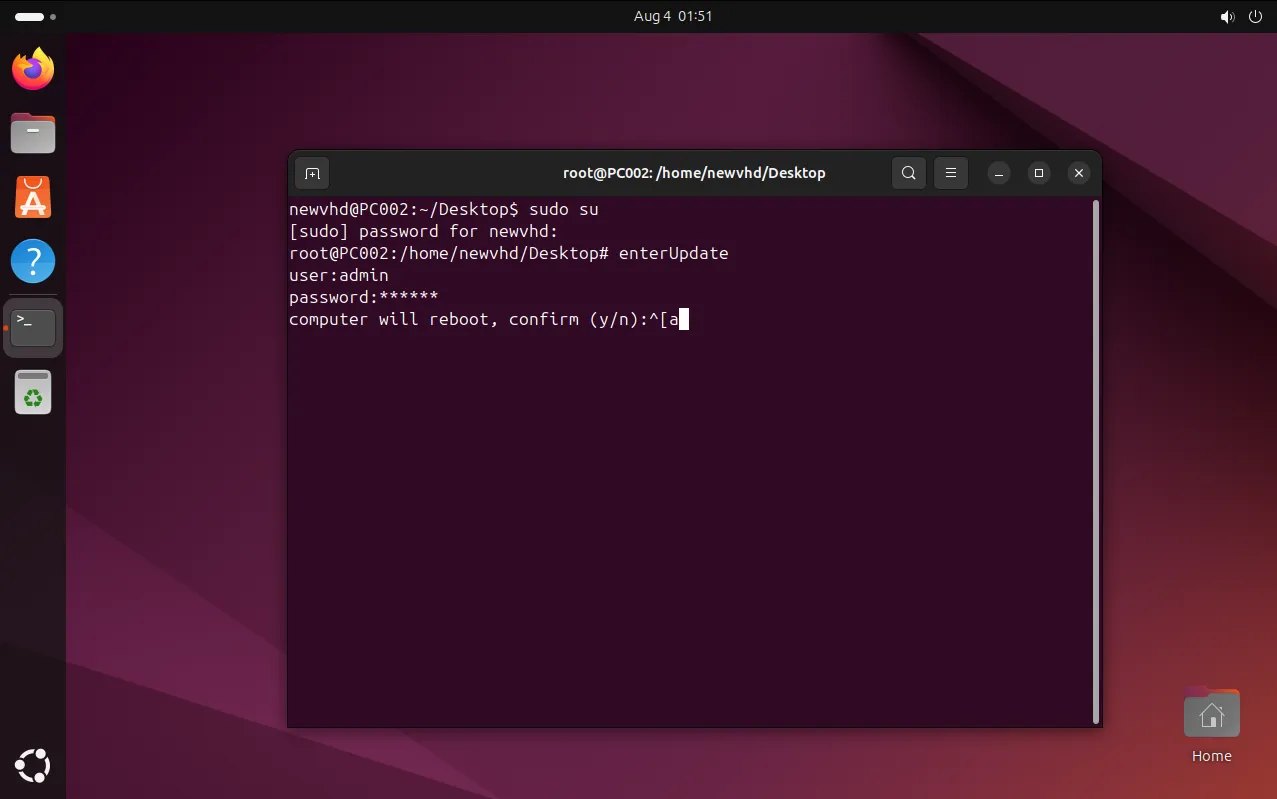This screenshot has width=1277, height=799.
Task: Click the power icon in top bar
Action: tap(1256, 17)
